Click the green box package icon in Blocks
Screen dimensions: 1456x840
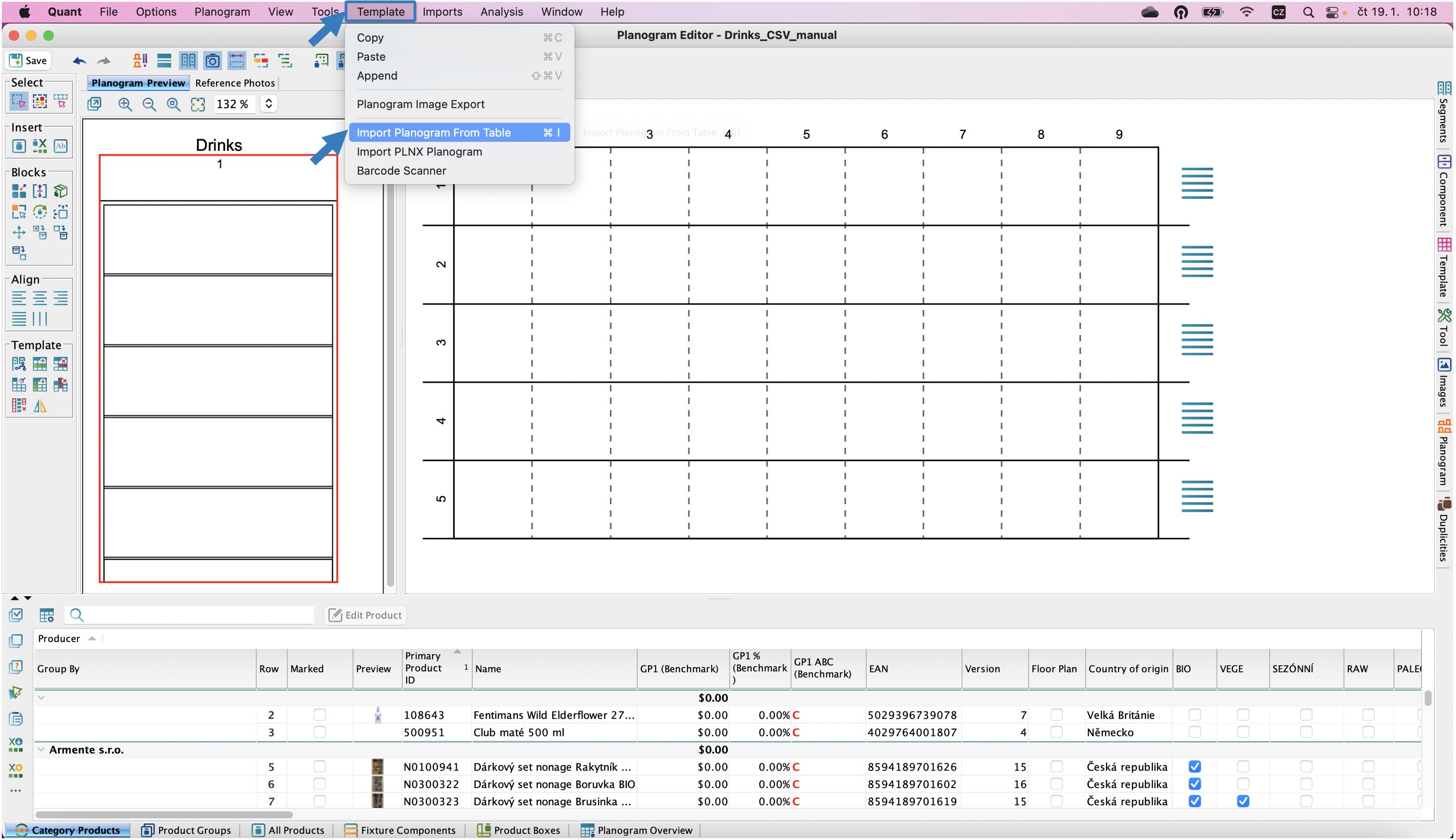click(61, 191)
